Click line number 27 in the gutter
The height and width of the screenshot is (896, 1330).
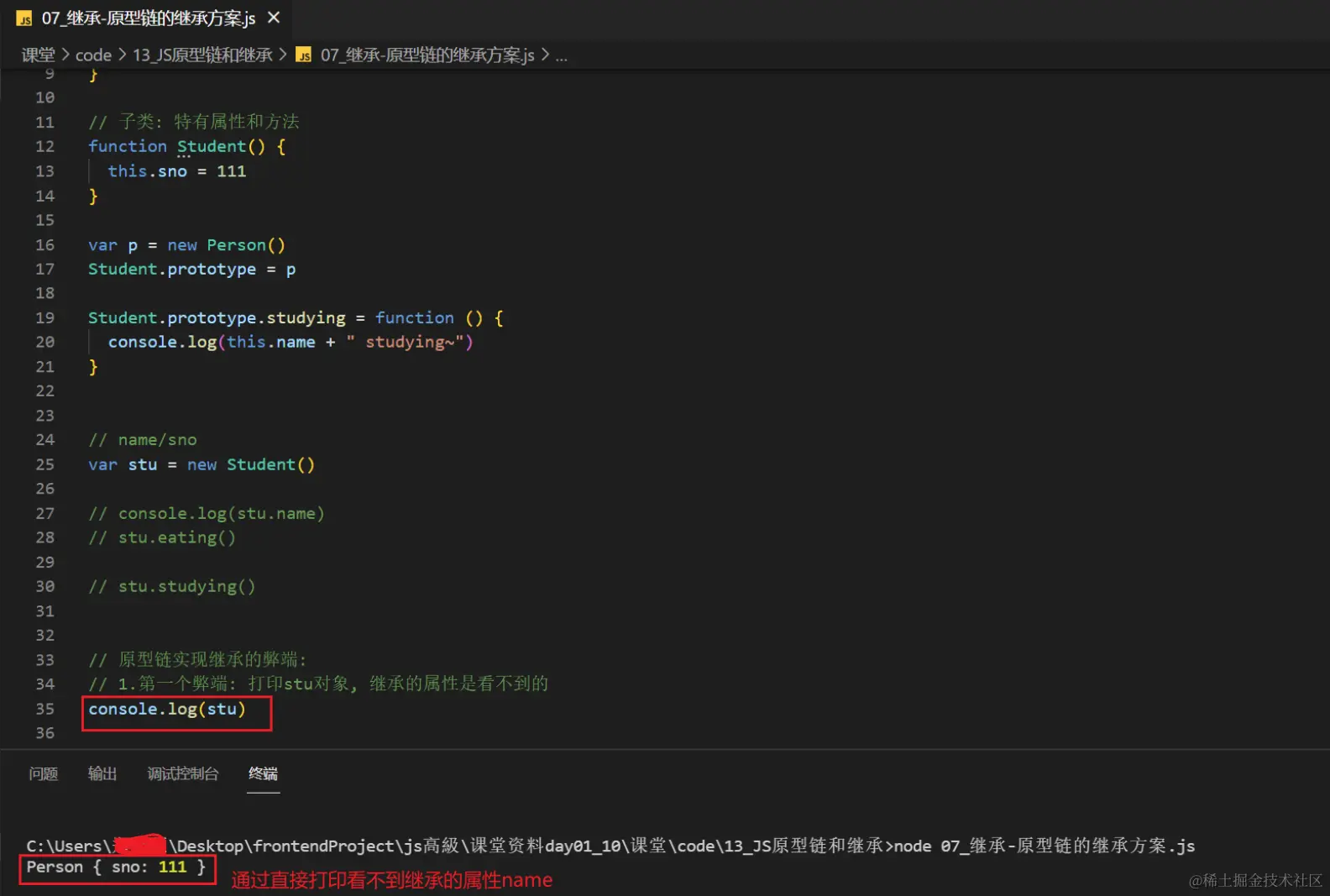click(x=45, y=513)
